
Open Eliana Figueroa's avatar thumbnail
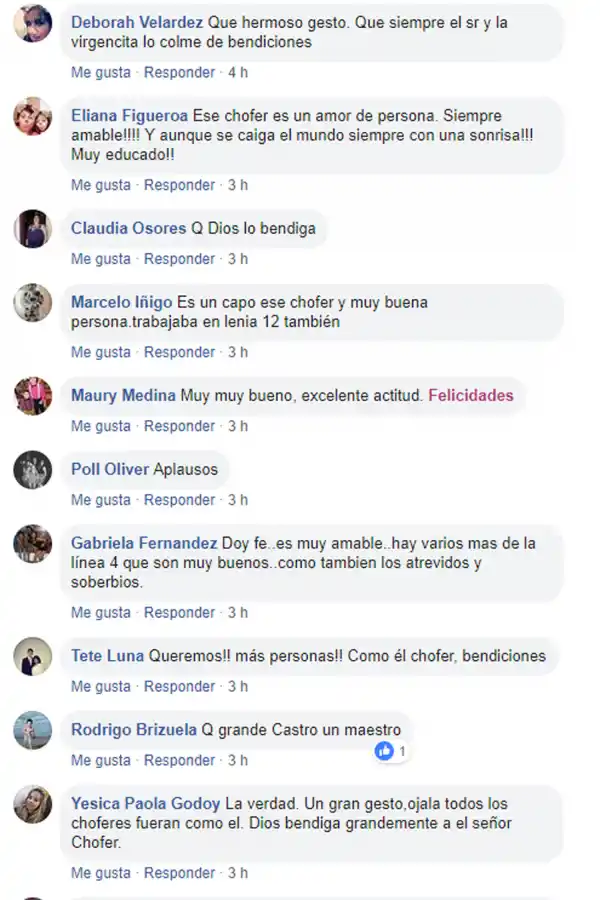33,116
